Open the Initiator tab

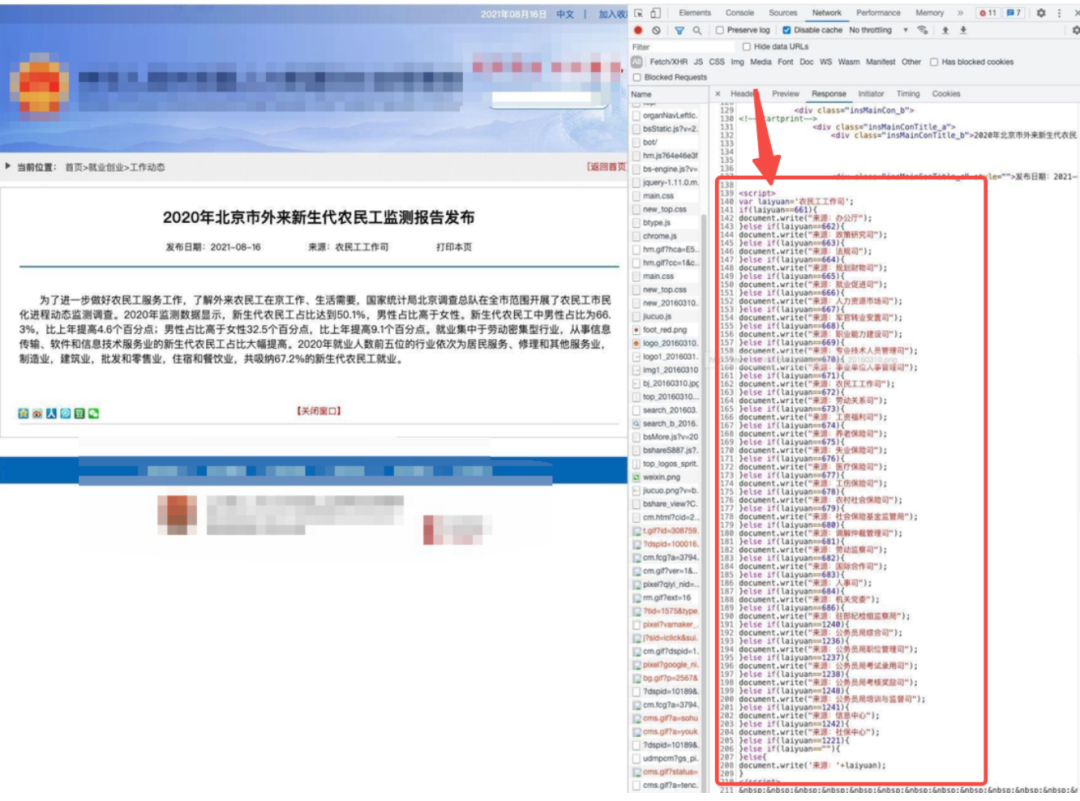click(871, 94)
